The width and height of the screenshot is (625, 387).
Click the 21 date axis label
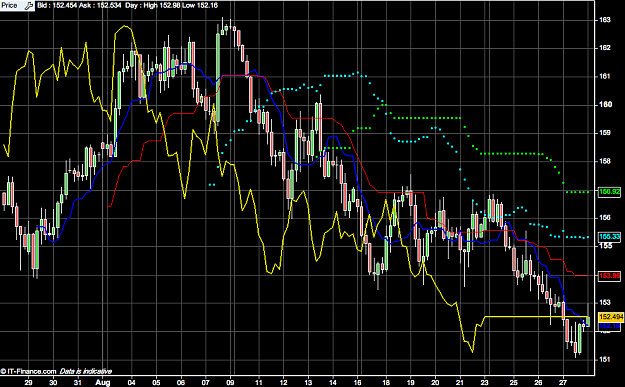tap(460, 382)
